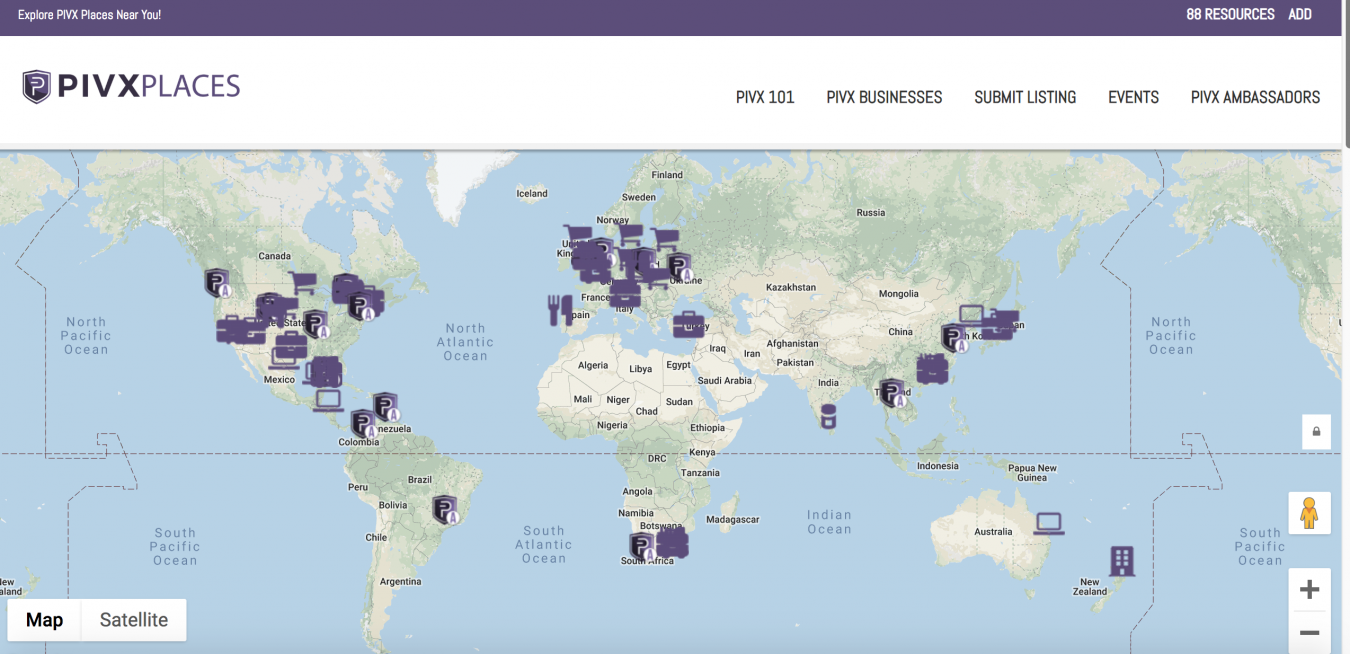The image size is (1350, 654).
Task: Click the Street View pegman icon
Action: [1309, 513]
